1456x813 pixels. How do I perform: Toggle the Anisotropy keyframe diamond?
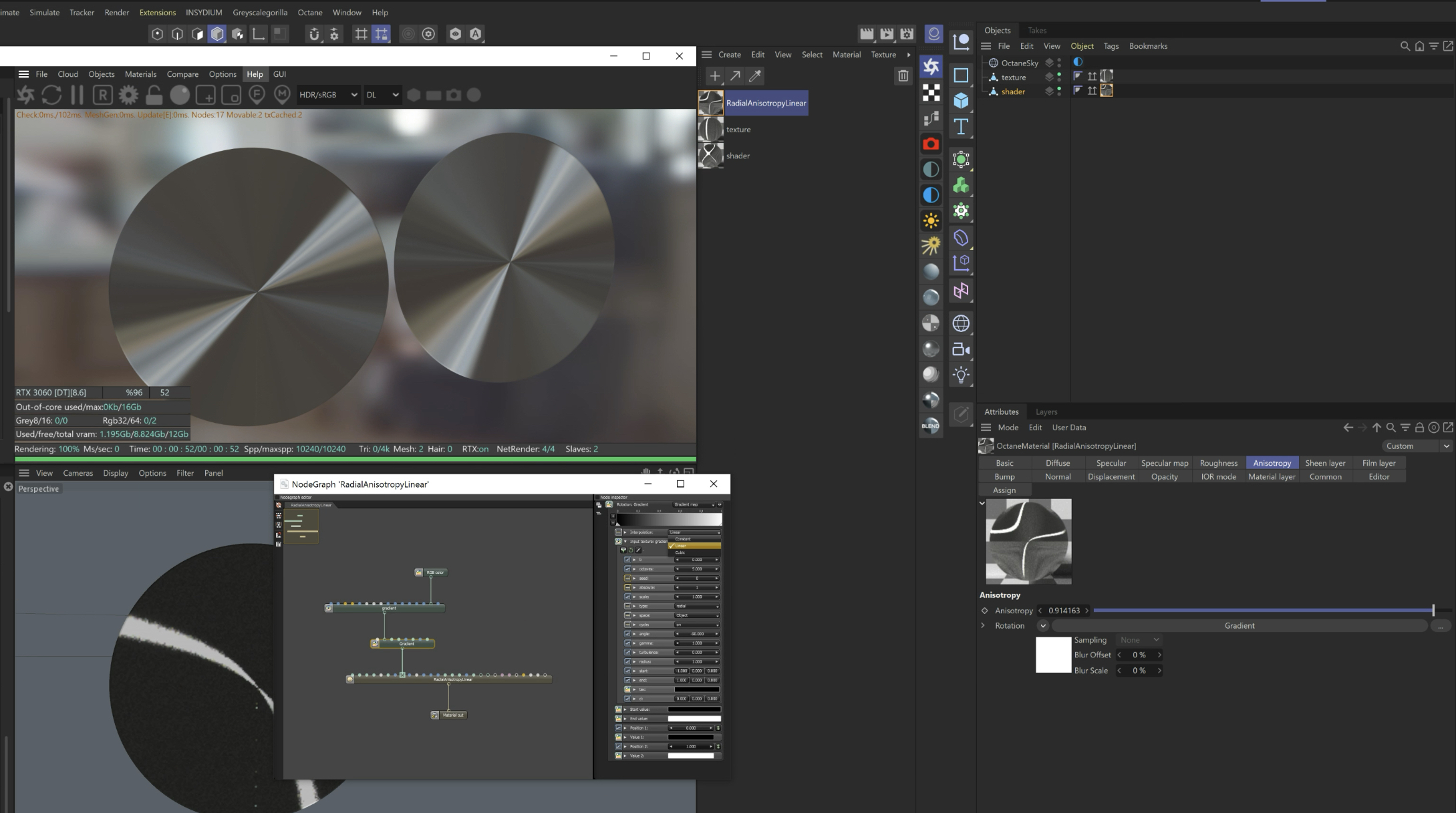pos(984,611)
